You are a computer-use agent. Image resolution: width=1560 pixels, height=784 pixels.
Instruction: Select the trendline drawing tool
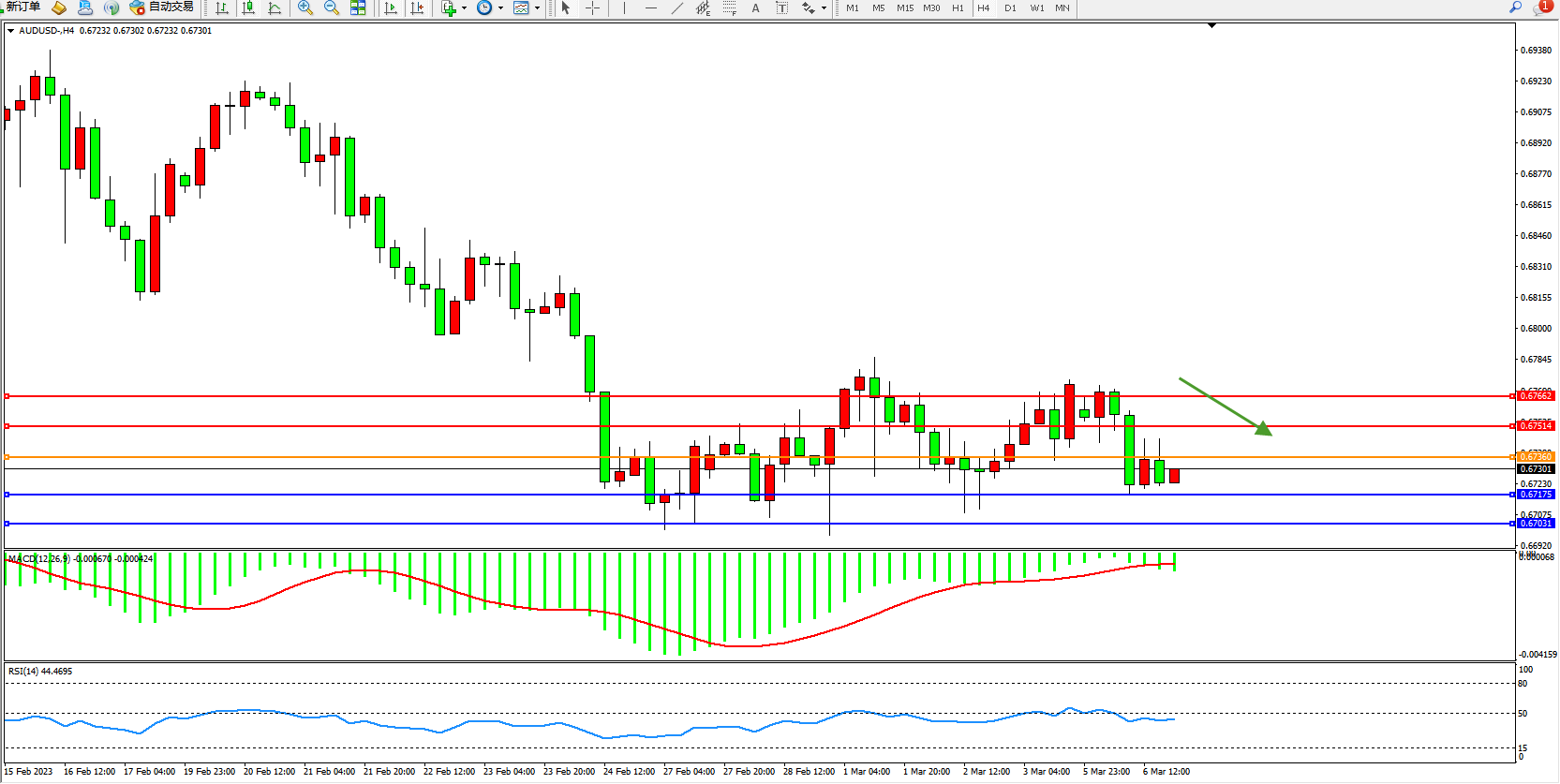point(676,7)
